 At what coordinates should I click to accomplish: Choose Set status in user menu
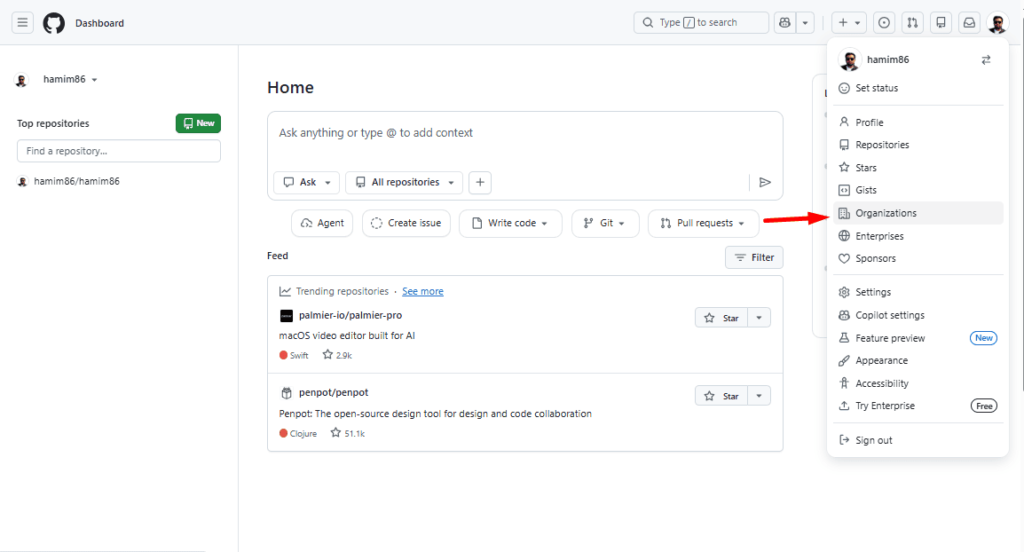918,88
